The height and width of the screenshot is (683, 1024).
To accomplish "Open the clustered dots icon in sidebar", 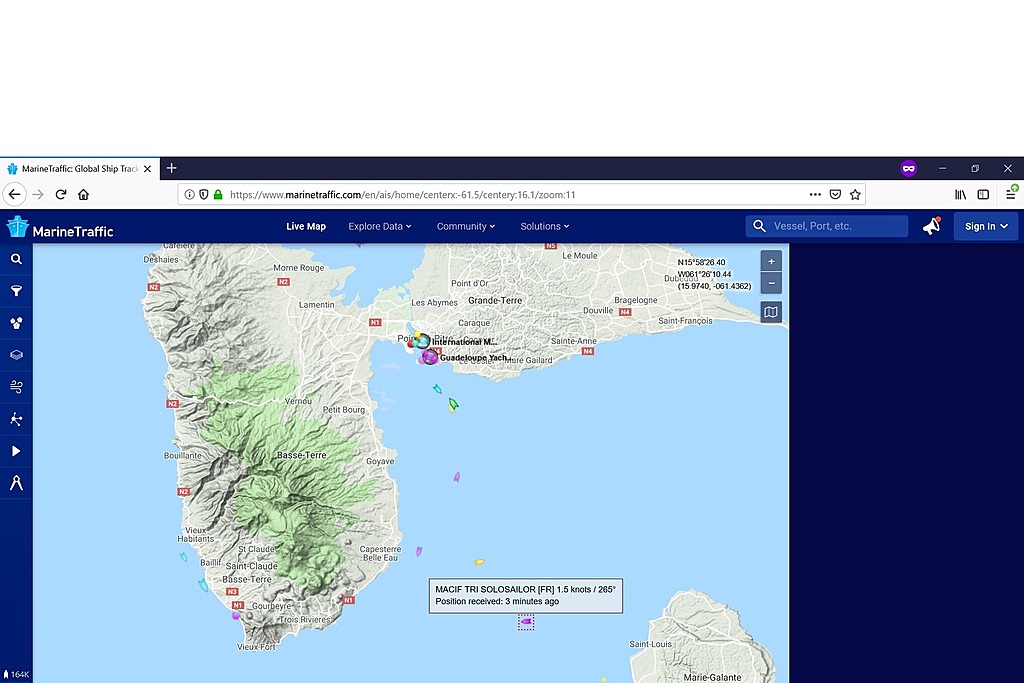I will (x=16, y=323).
